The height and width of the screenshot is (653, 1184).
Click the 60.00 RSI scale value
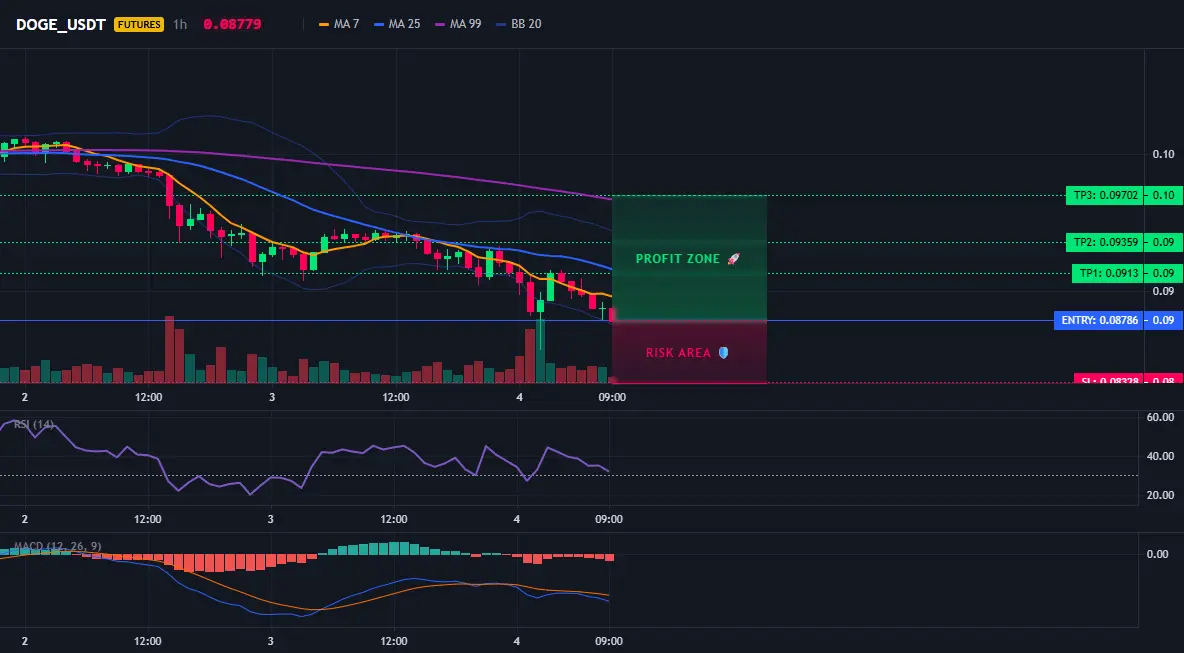(x=1160, y=417)
